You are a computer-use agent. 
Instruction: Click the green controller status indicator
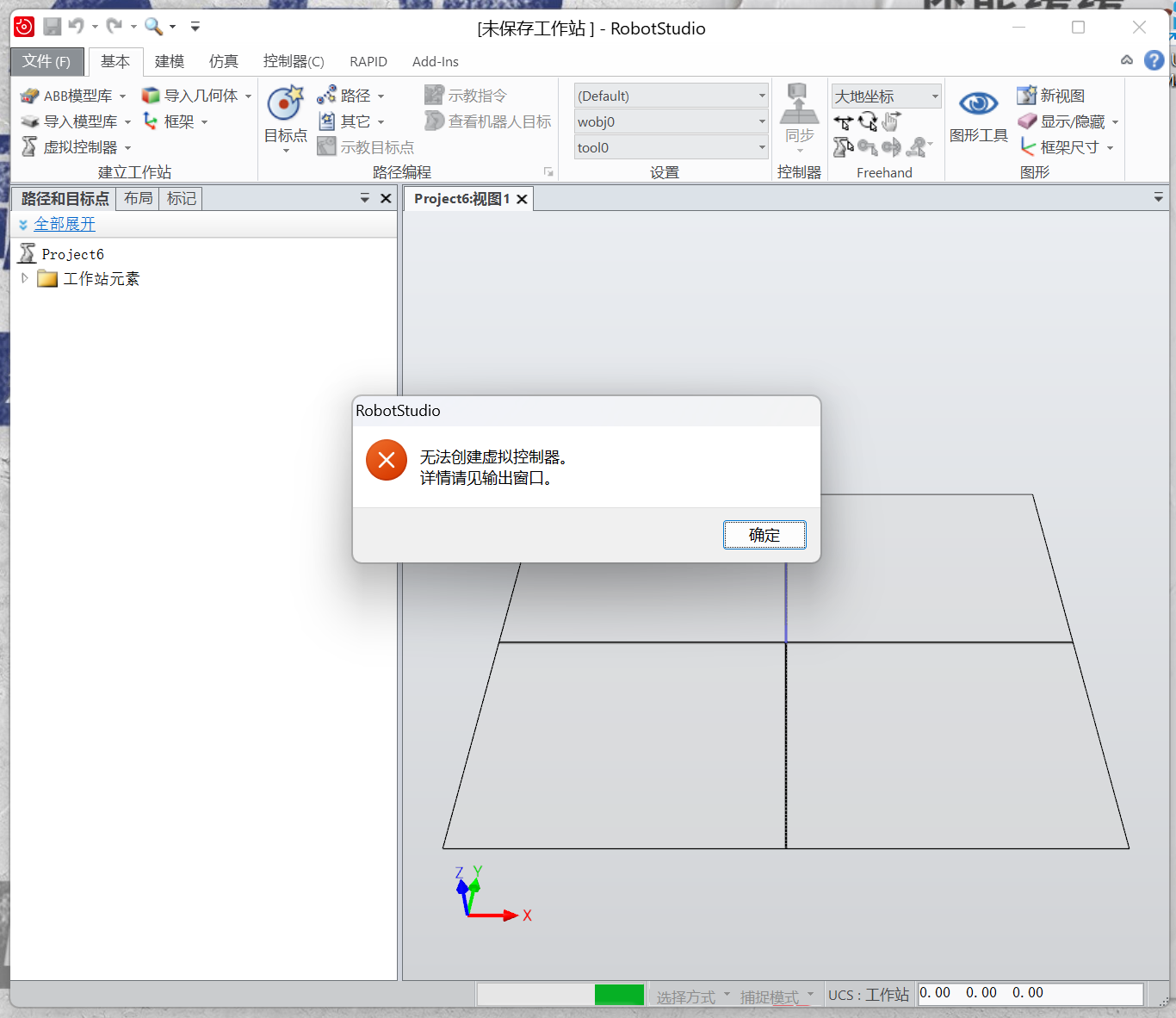[619, 995]
